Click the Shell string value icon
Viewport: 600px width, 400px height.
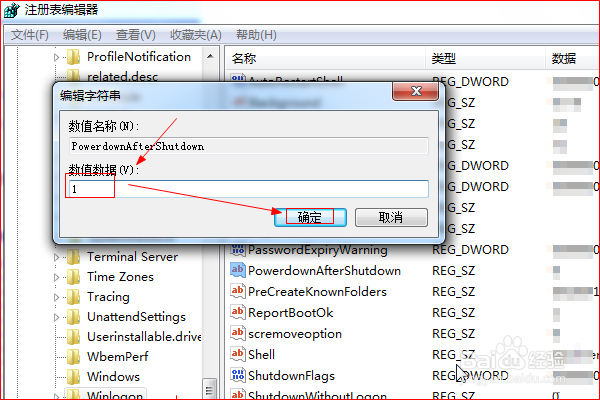pos(238,354)
